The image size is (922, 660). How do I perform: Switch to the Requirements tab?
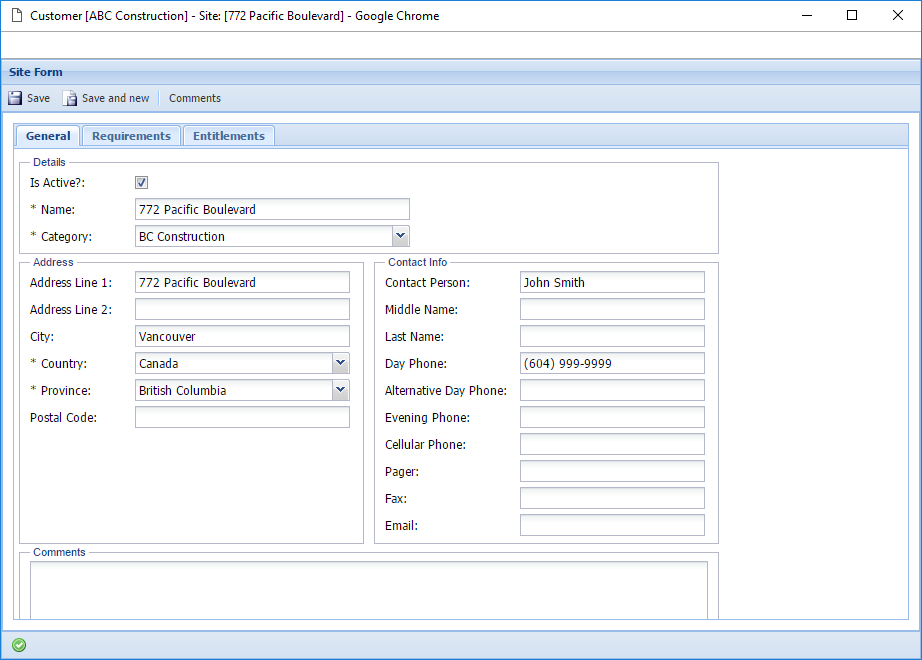click(x=131, y=136)
